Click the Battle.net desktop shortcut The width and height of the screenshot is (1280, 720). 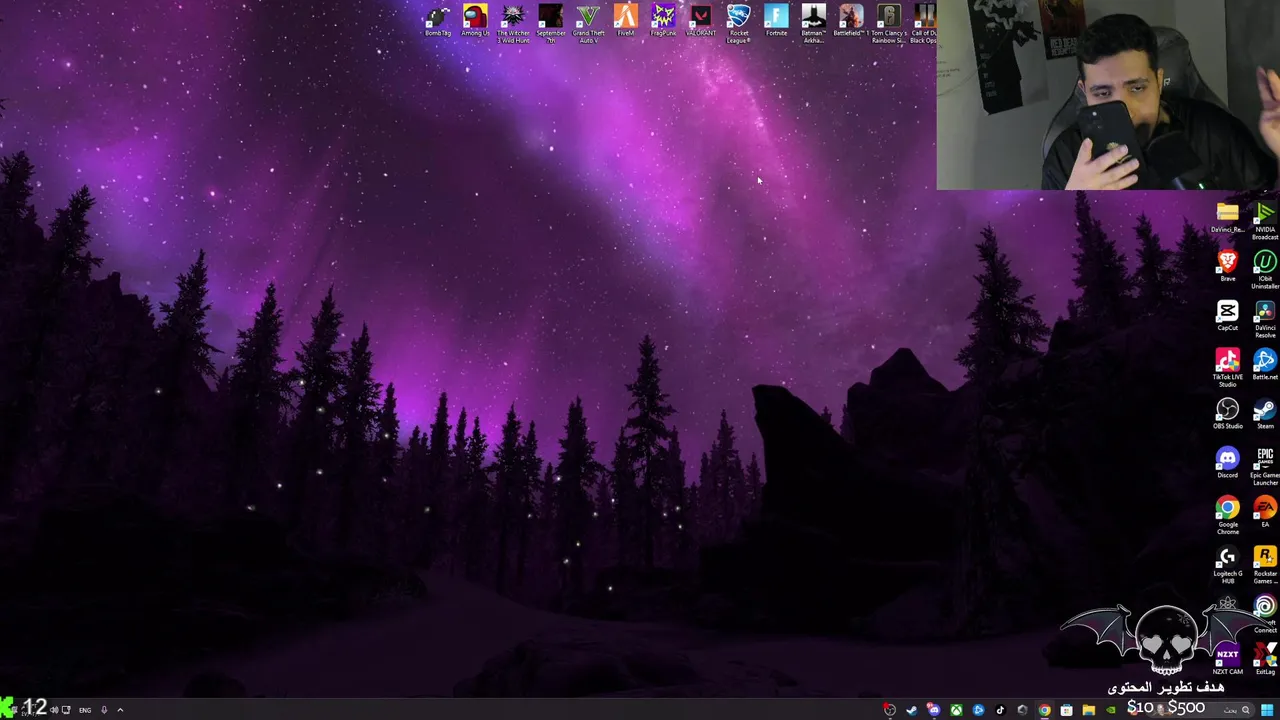point(1265,364)
